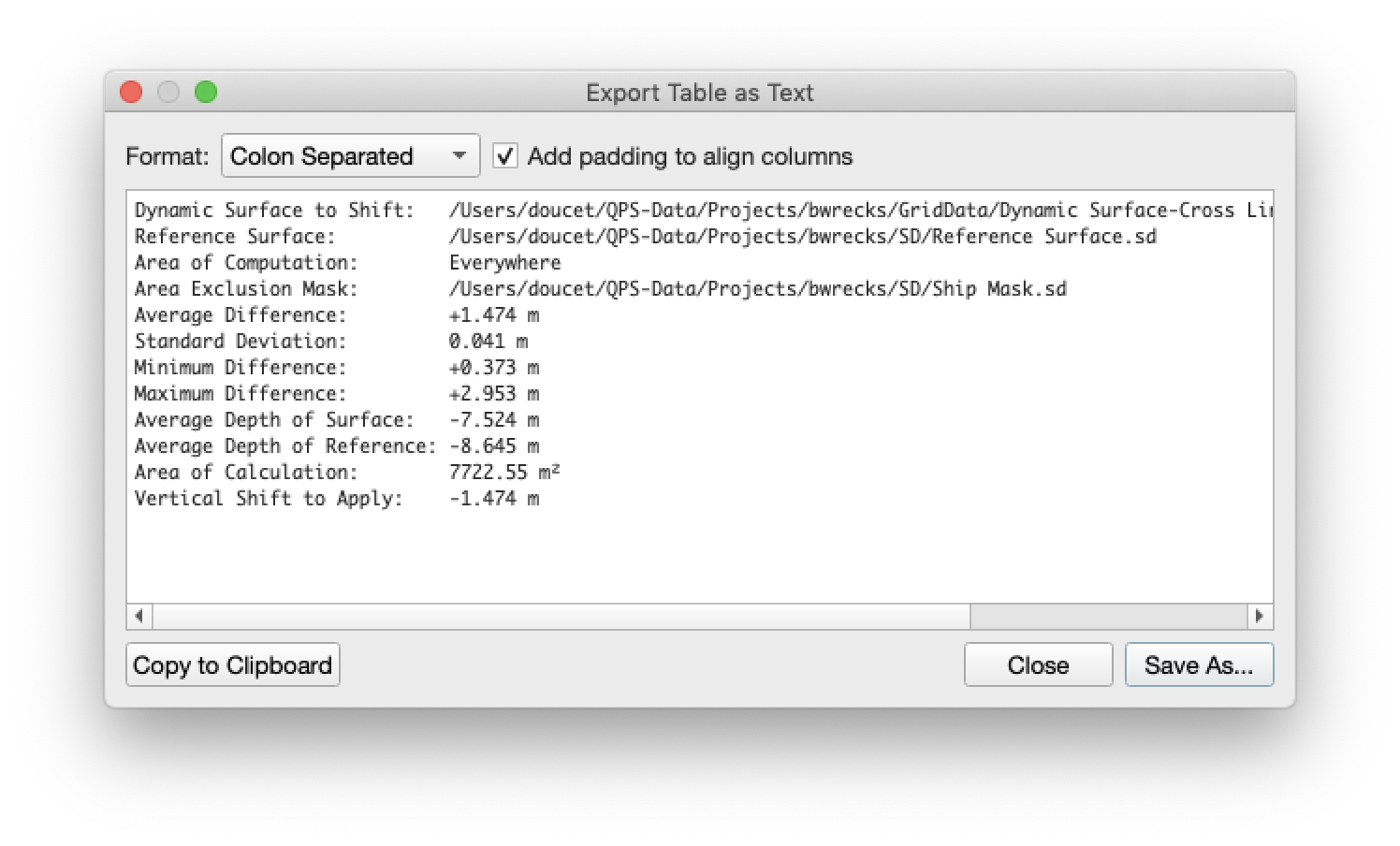Screen dimensions: 1400x846
Task: Click the left scroll arrow of horizontal scrollbar
Action: pos(139,616)
